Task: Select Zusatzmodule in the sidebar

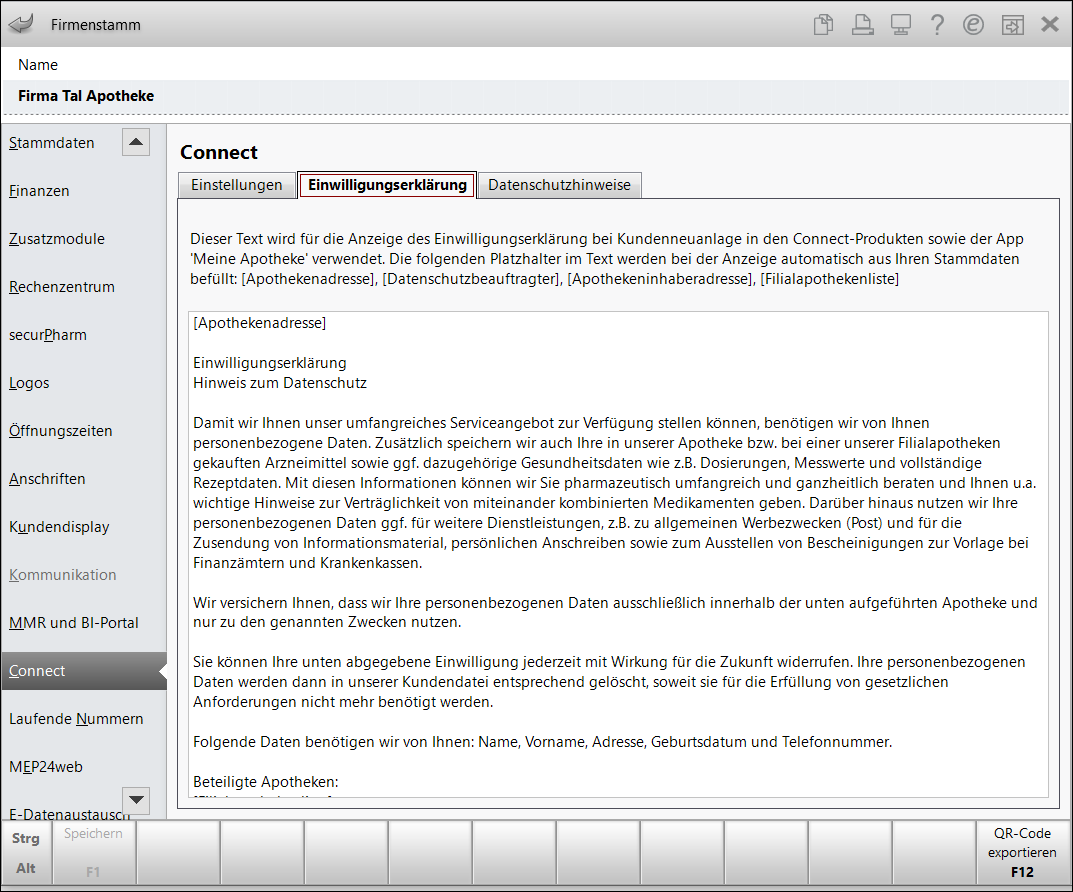Action: pos(57,239)
